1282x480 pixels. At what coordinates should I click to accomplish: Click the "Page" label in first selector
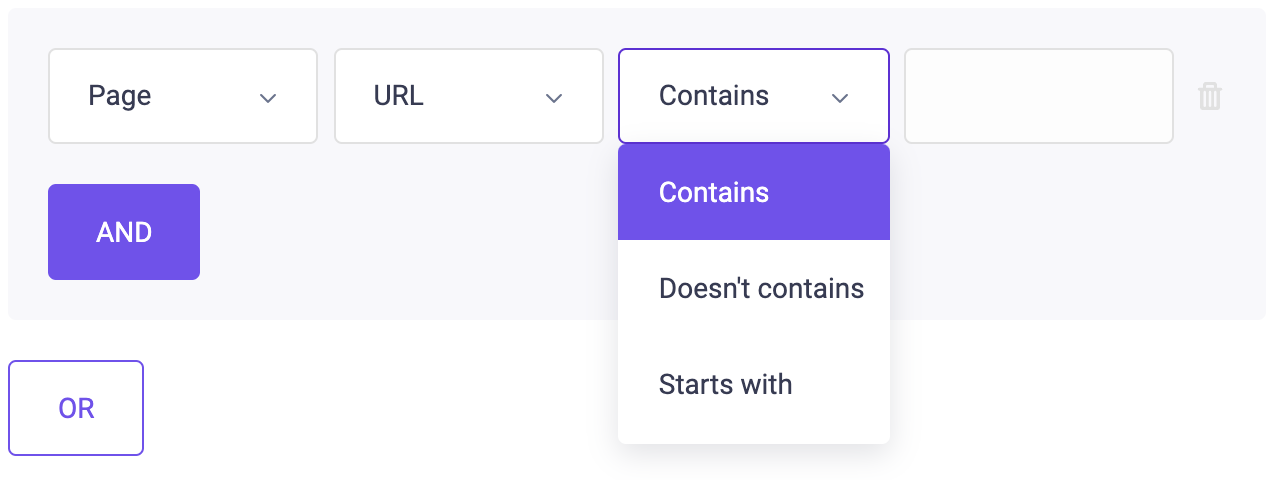(x=120, y=96)
